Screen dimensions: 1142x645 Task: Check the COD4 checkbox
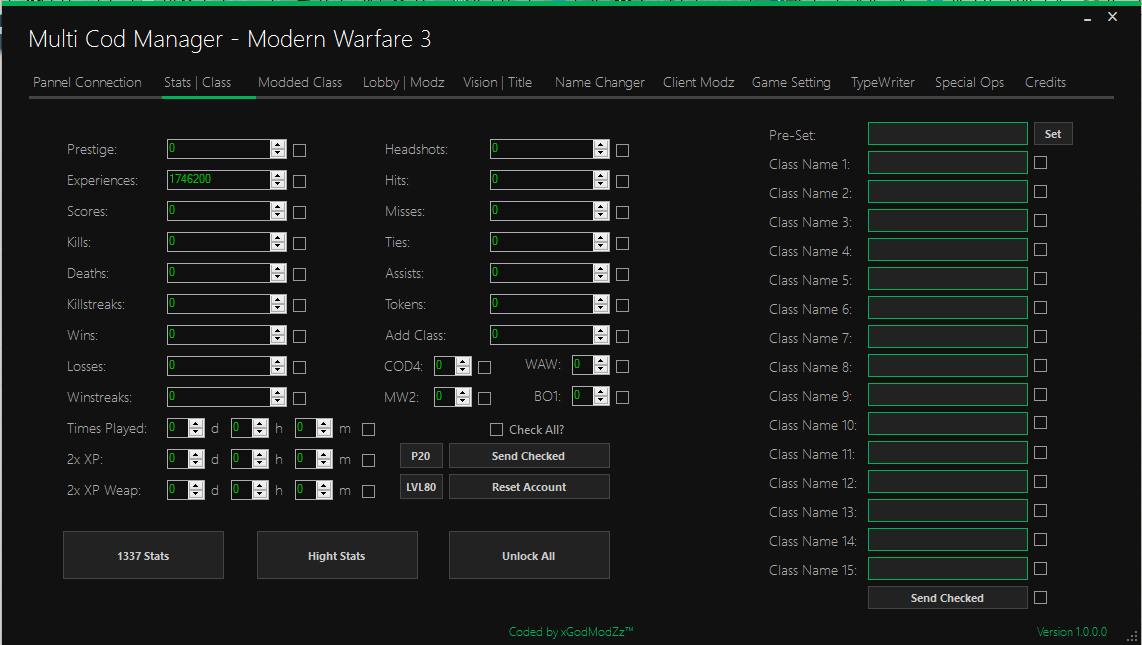click(x=484, y=367)
